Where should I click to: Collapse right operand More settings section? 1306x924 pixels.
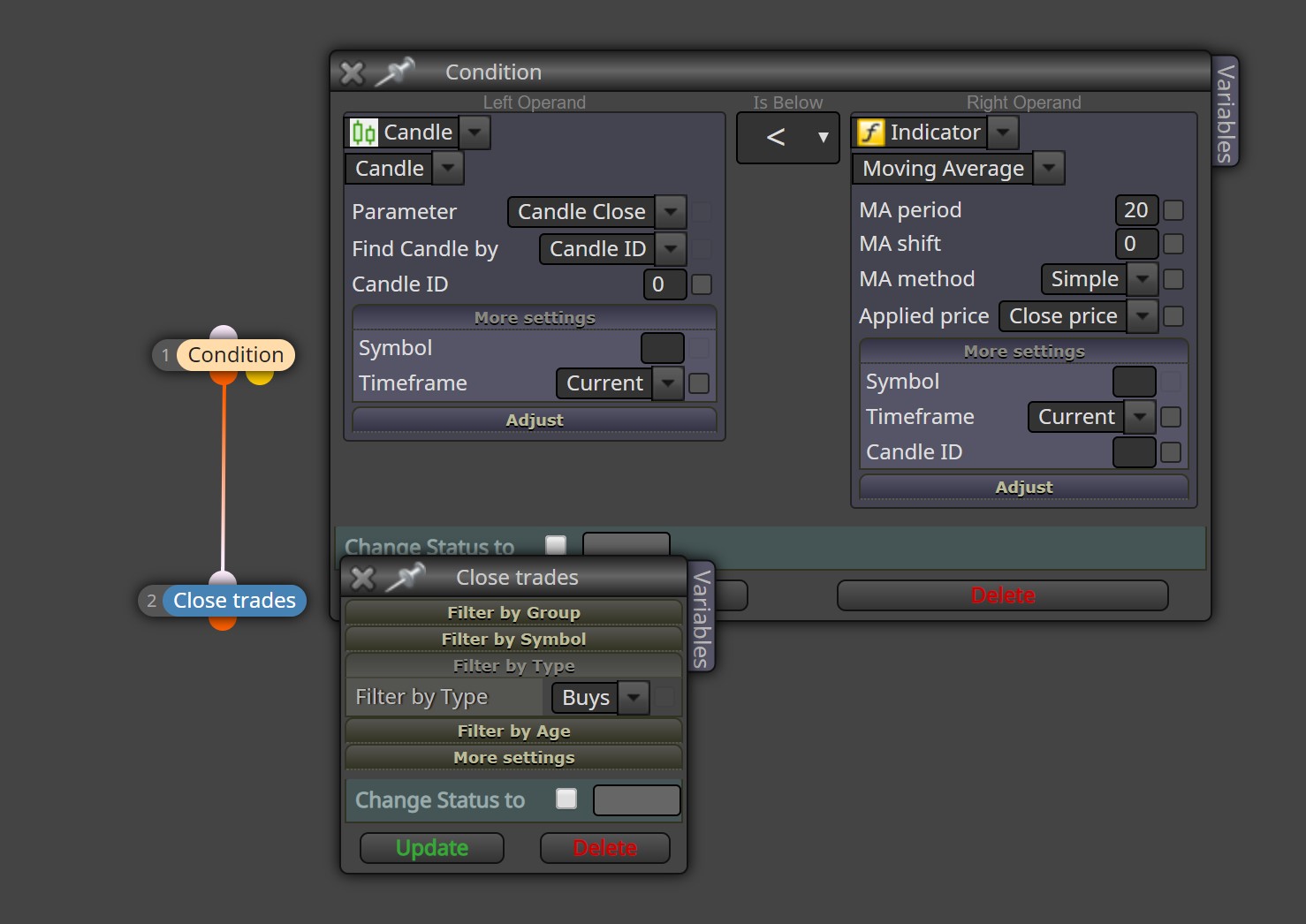(x=1024, y=352)
